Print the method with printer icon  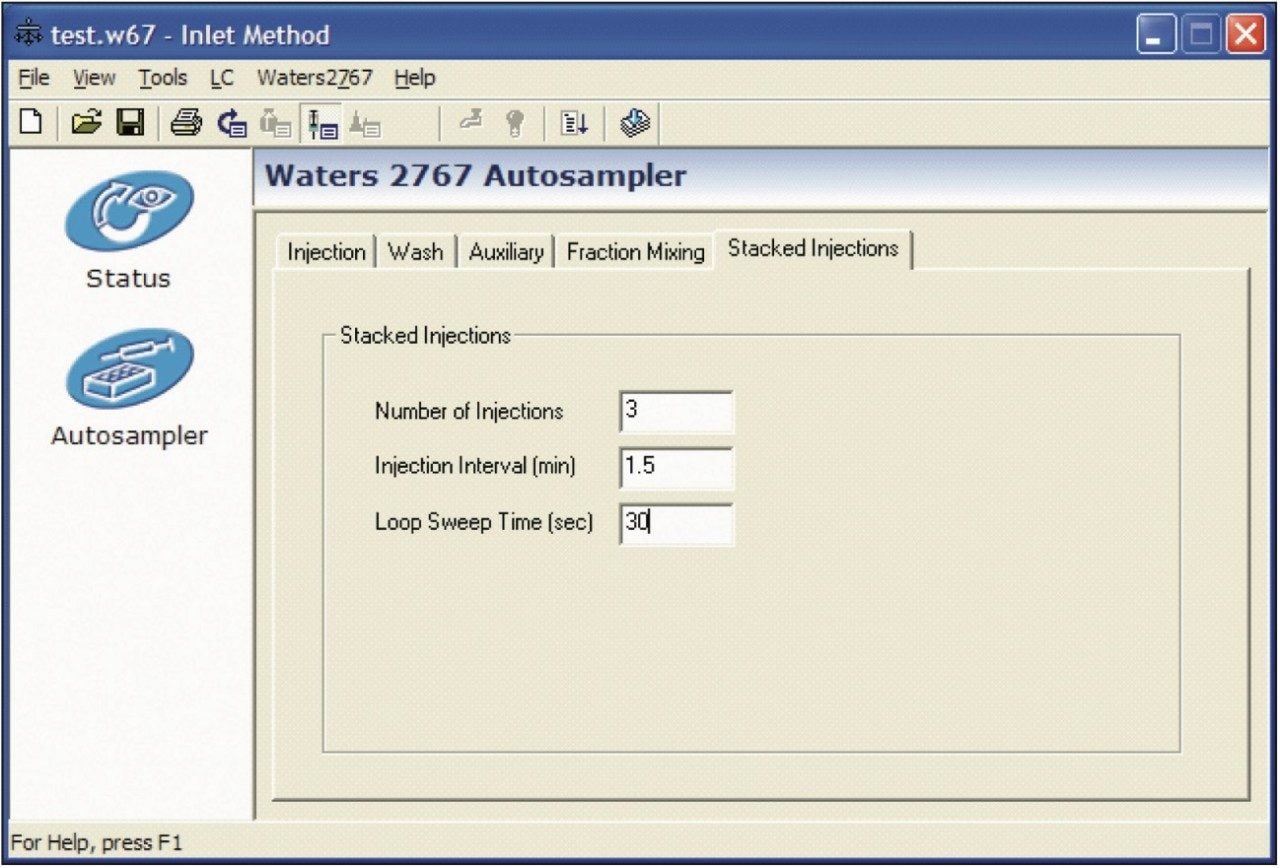(x=186, y=123)
